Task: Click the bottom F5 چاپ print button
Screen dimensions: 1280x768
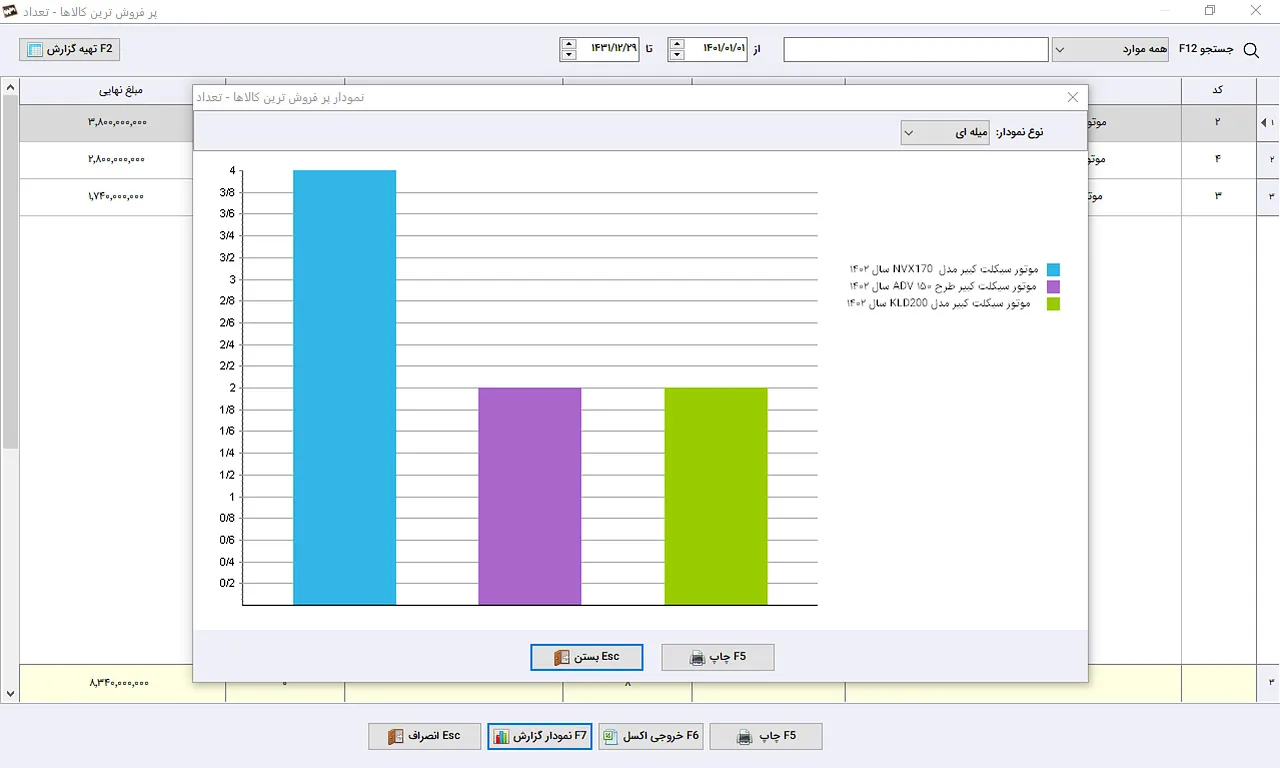Action: (766, 736)
